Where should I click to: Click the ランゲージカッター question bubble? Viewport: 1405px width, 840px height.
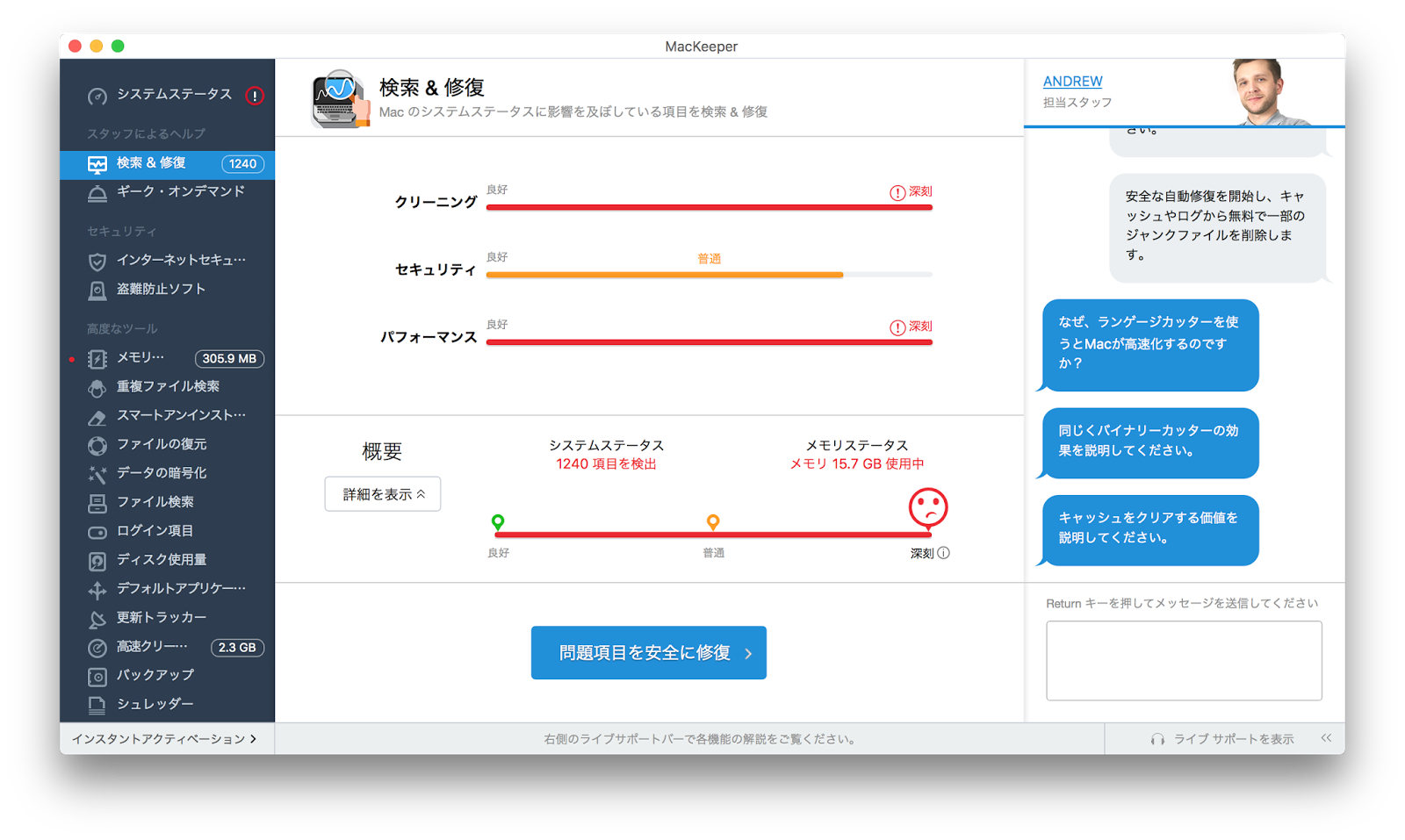coord(1149,344)
